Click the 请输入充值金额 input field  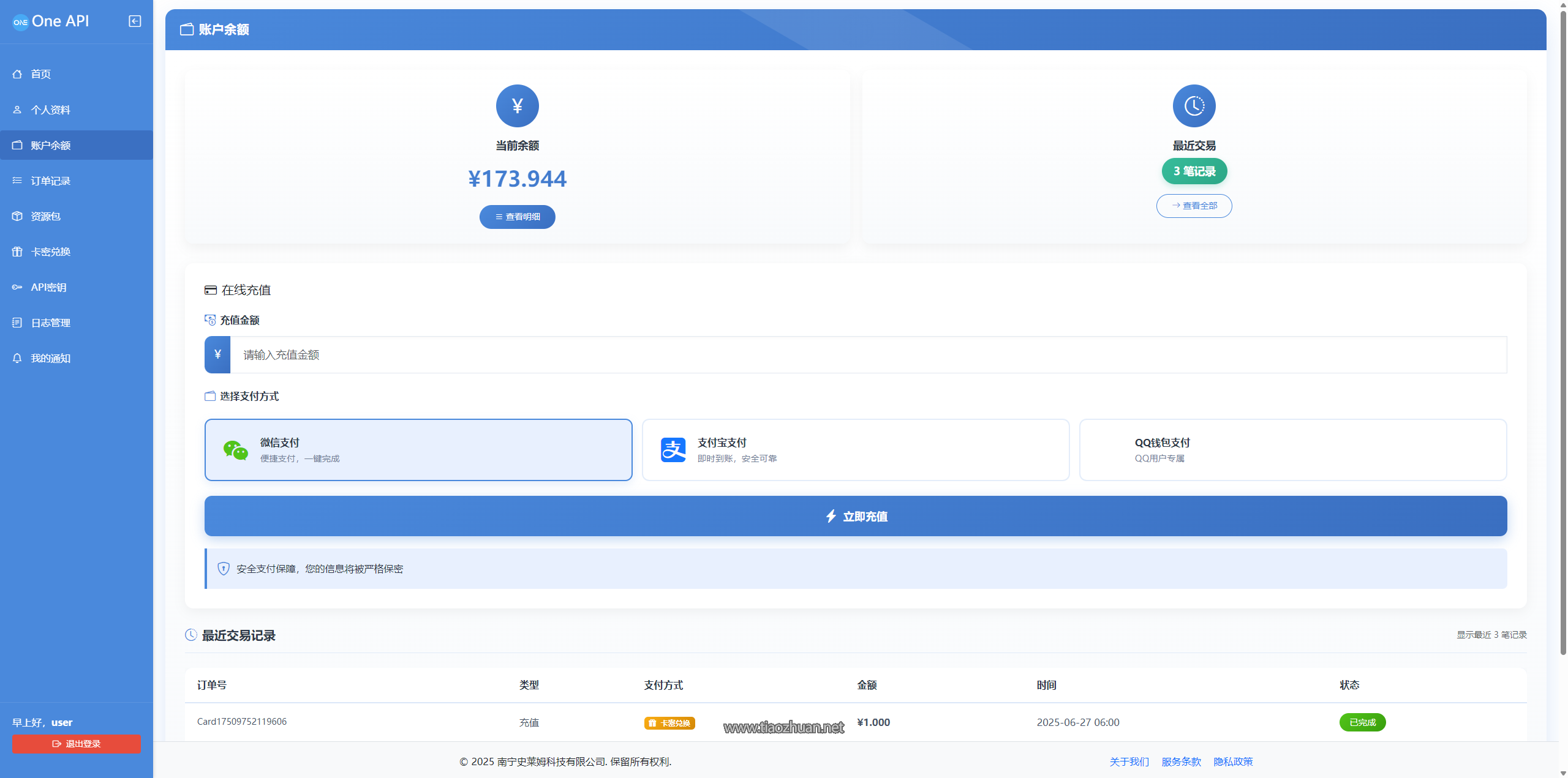[869, 354]
